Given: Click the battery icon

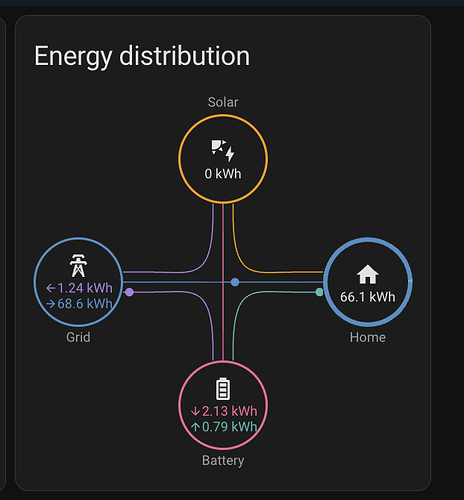Looking at the screenshot, I should click(223, 389).
